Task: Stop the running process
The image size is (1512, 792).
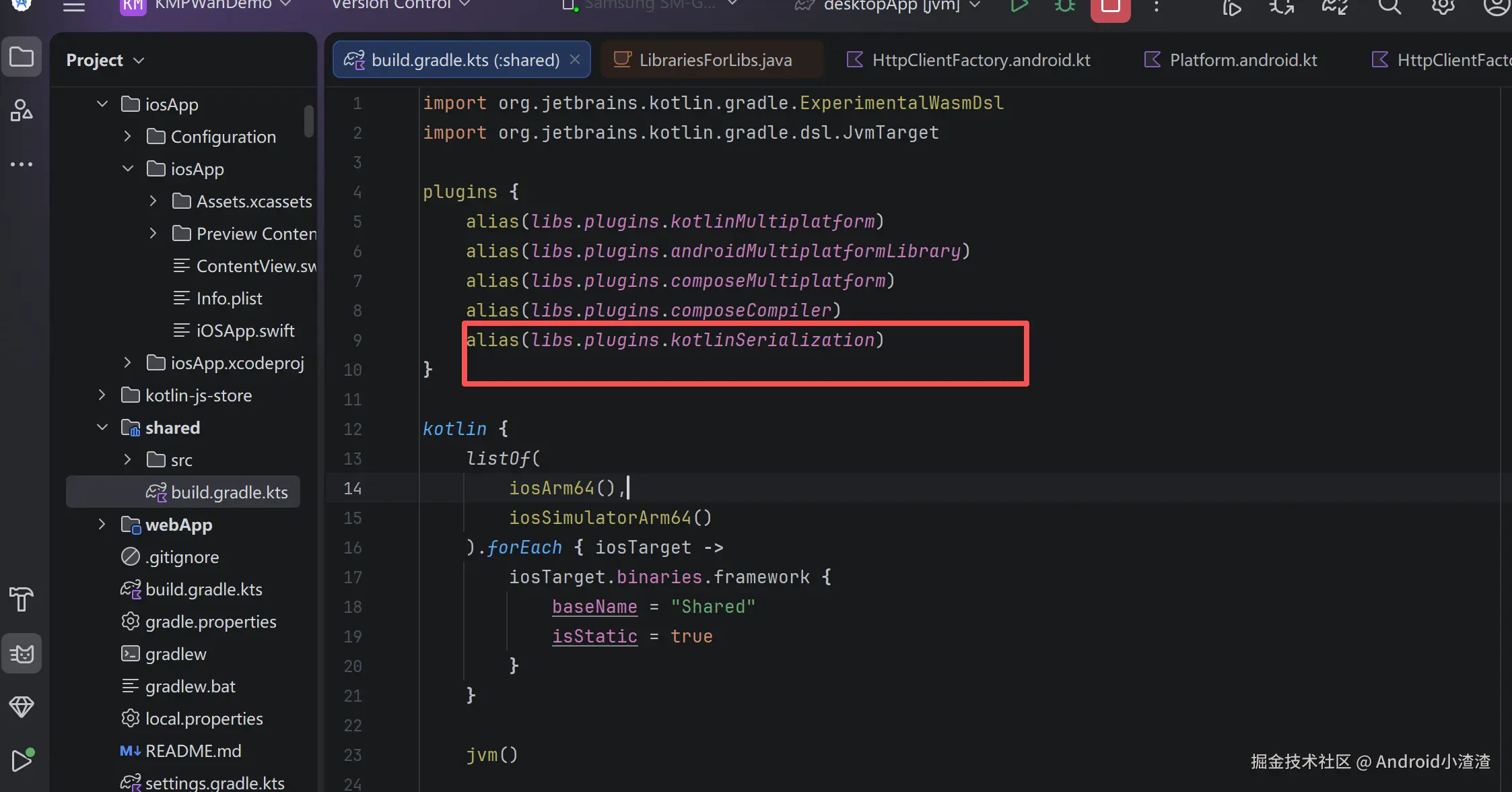Action: point(1110,8)
